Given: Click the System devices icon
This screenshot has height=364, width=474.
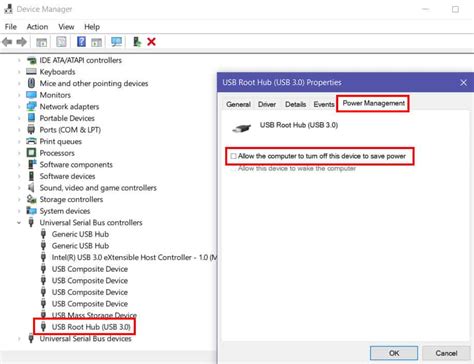Looking at the screenshot, I should tap(31, 211).
